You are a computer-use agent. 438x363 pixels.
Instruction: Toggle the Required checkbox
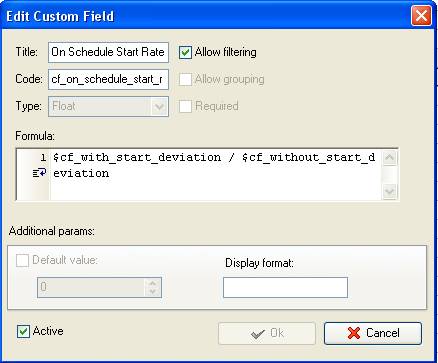coord(185,106)
